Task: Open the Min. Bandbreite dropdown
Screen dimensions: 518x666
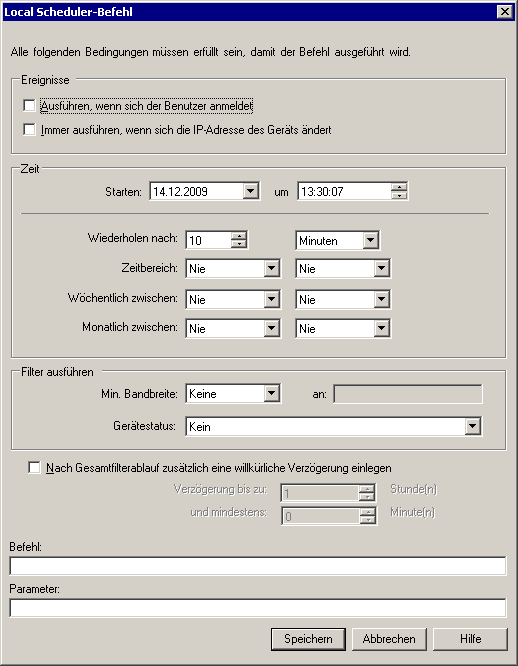Action: [271, 393]
